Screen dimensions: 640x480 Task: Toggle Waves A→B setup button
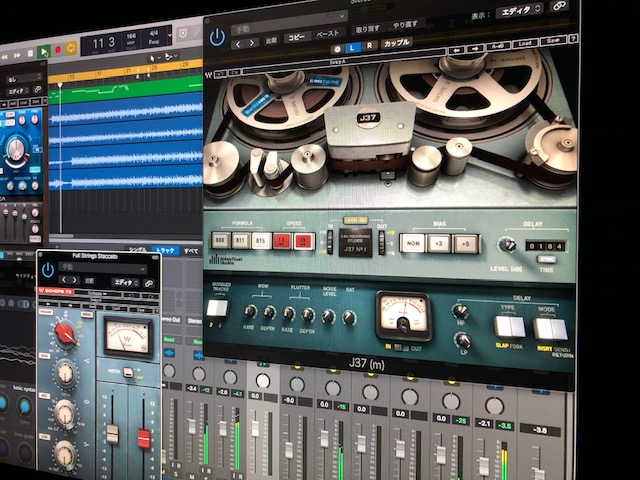(x=498, y=46)
